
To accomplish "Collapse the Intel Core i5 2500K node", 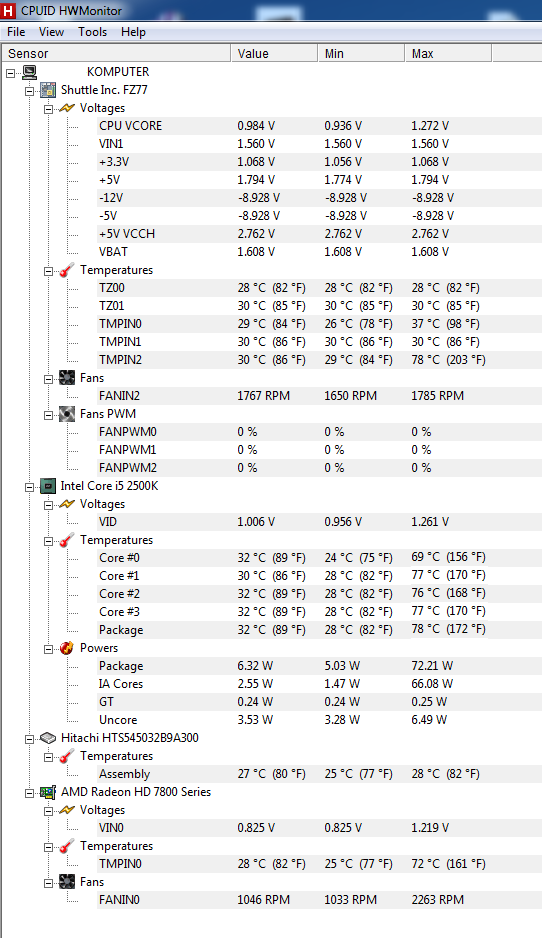I will (x=29, y=488).
